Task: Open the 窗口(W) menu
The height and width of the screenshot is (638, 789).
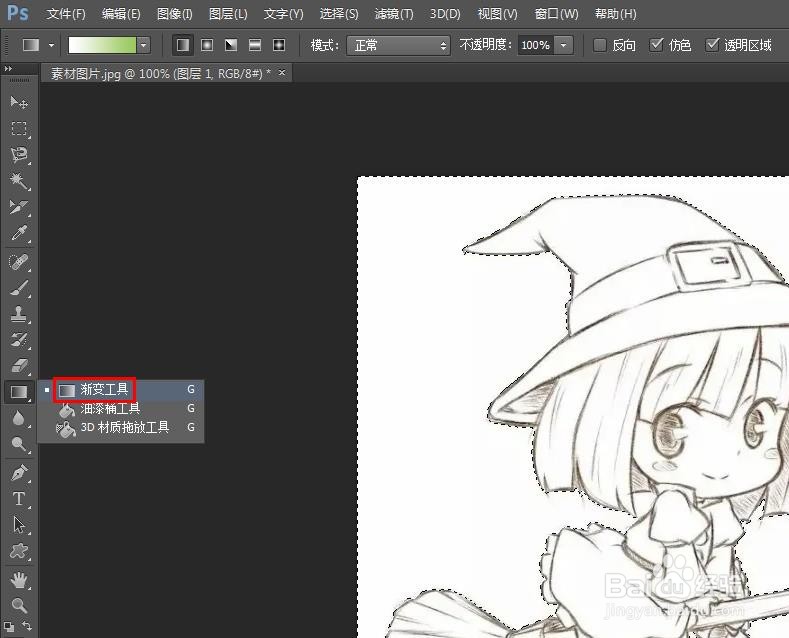Action: [556, 14]
